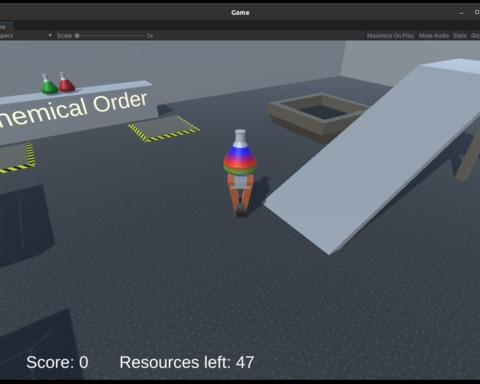Viewport: 480px width, 384px height.
Task: Toggle the Stats overlay button
Action: pos(459,36)
